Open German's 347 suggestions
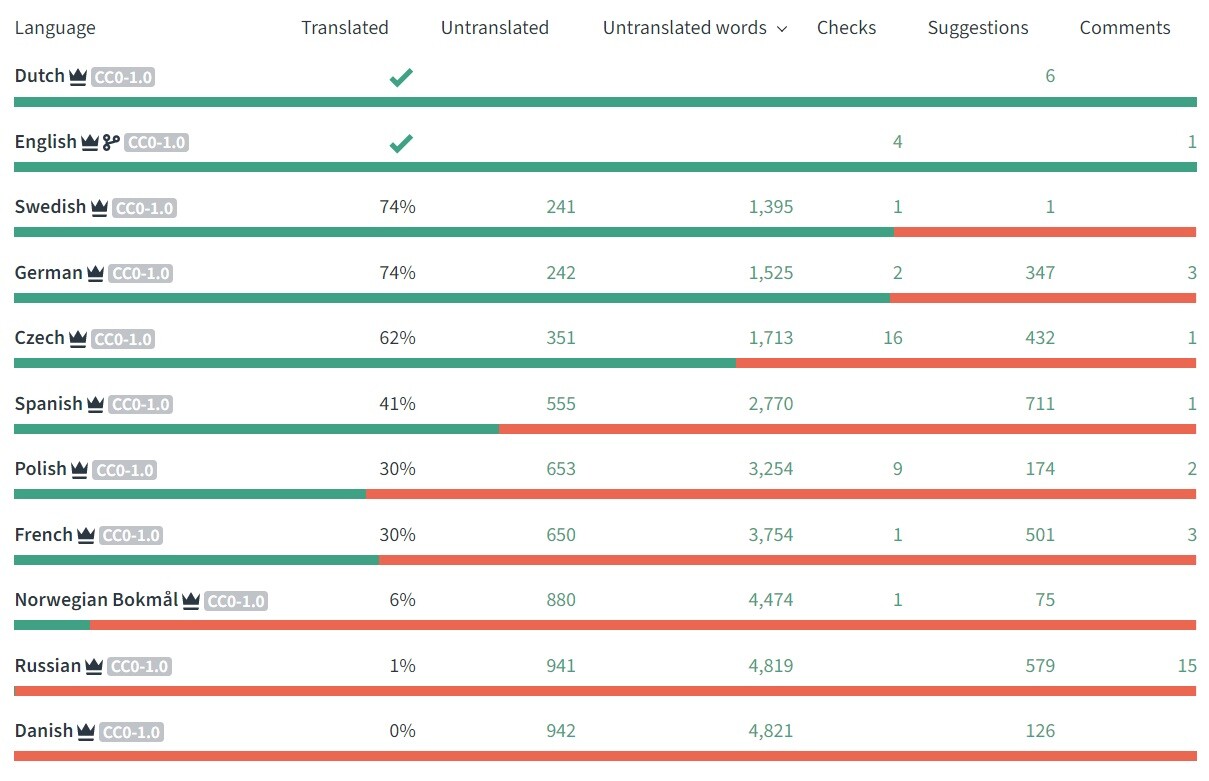Viewport: 1209px width, 781px height. (1040, 273)
